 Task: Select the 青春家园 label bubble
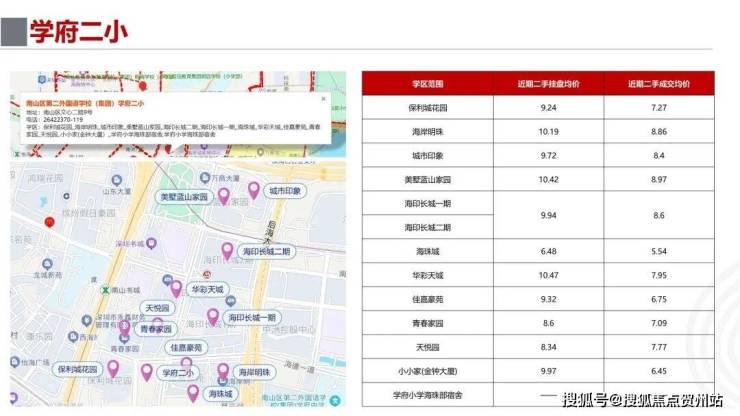(x=156, y=329)
